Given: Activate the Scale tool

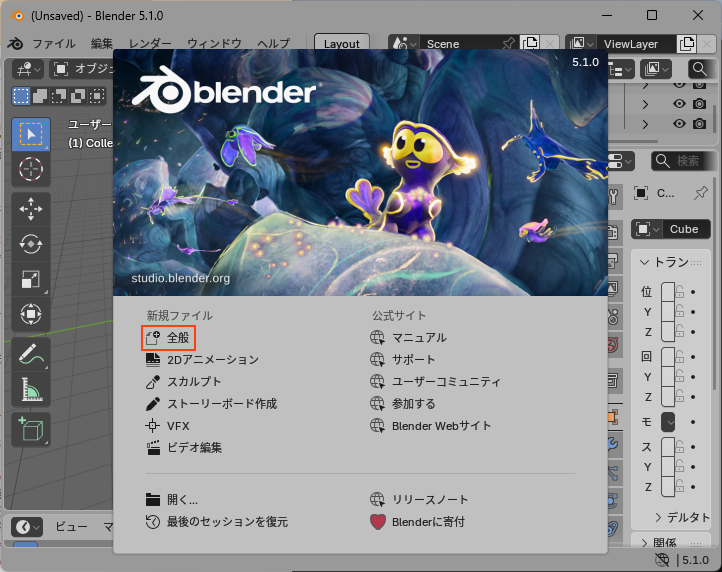Looking at the screenshot, I should coord(31,279).
